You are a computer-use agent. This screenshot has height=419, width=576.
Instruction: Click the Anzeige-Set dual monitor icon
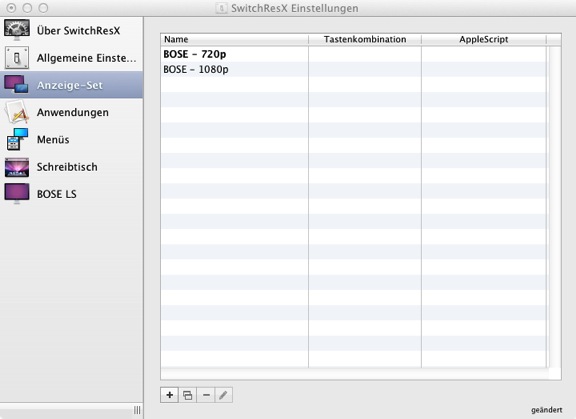(x=16, y=84)
